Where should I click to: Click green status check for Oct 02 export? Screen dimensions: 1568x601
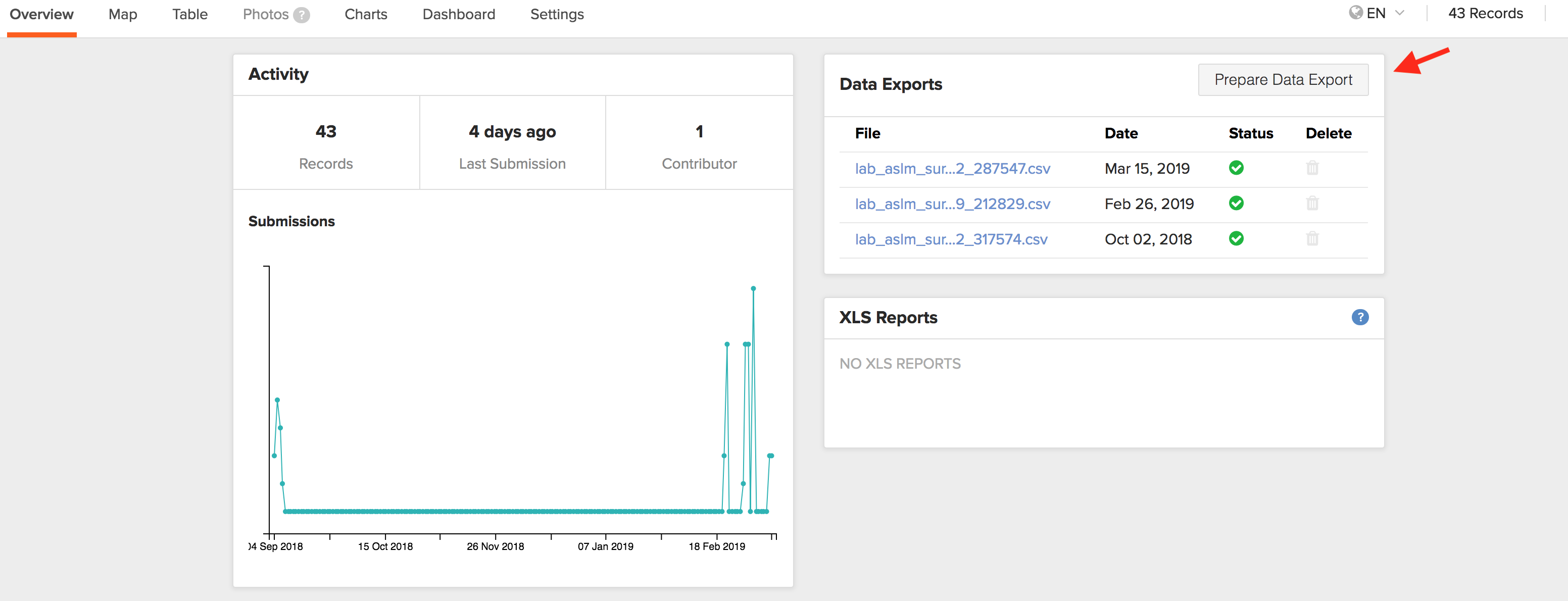pos(1236,238)
